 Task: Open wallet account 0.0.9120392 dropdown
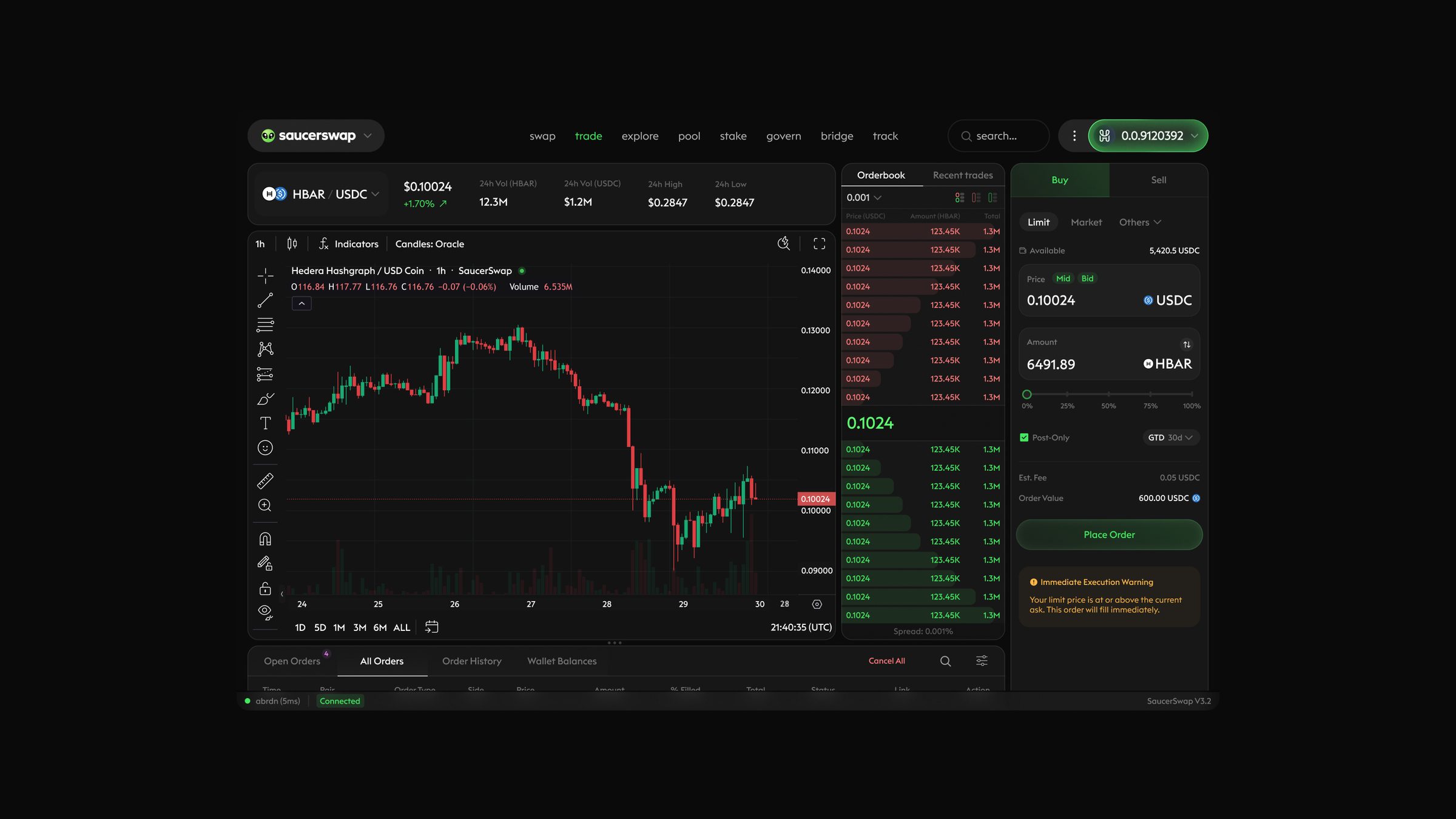point(1148,136)
